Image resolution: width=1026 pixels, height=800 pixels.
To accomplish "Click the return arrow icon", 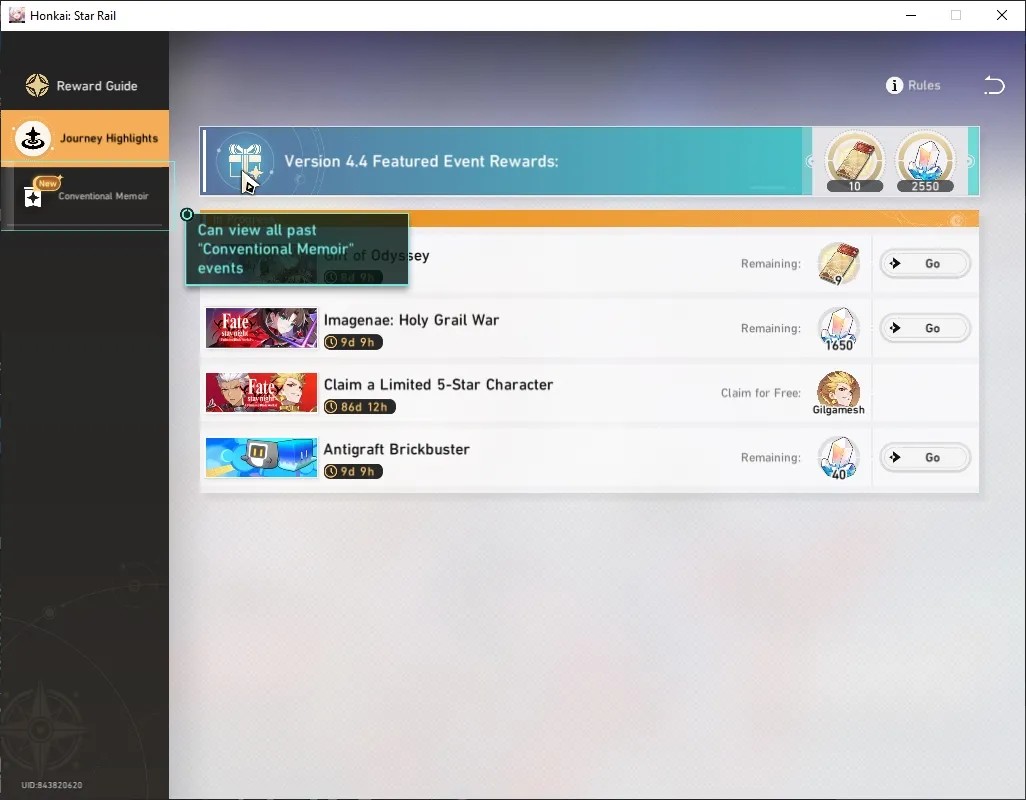I will tap(994, 85).
